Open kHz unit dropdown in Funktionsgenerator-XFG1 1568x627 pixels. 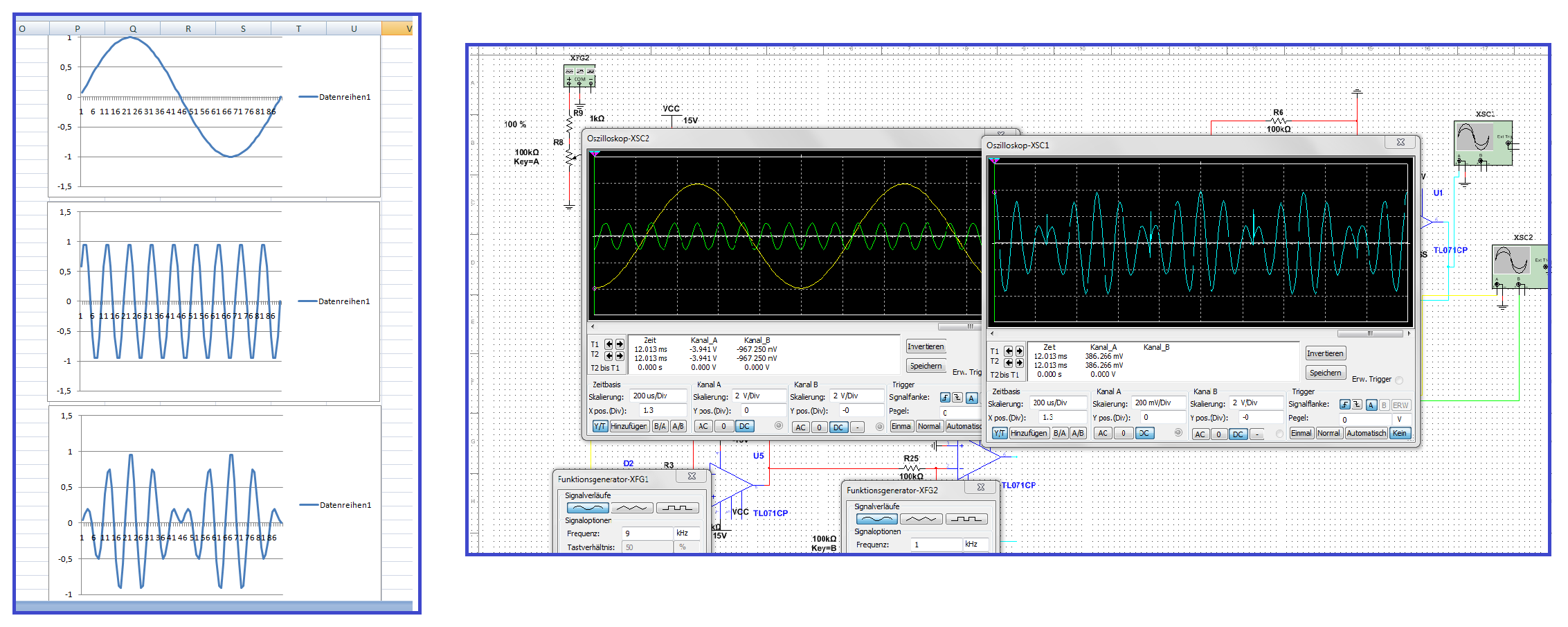(686, 533)
